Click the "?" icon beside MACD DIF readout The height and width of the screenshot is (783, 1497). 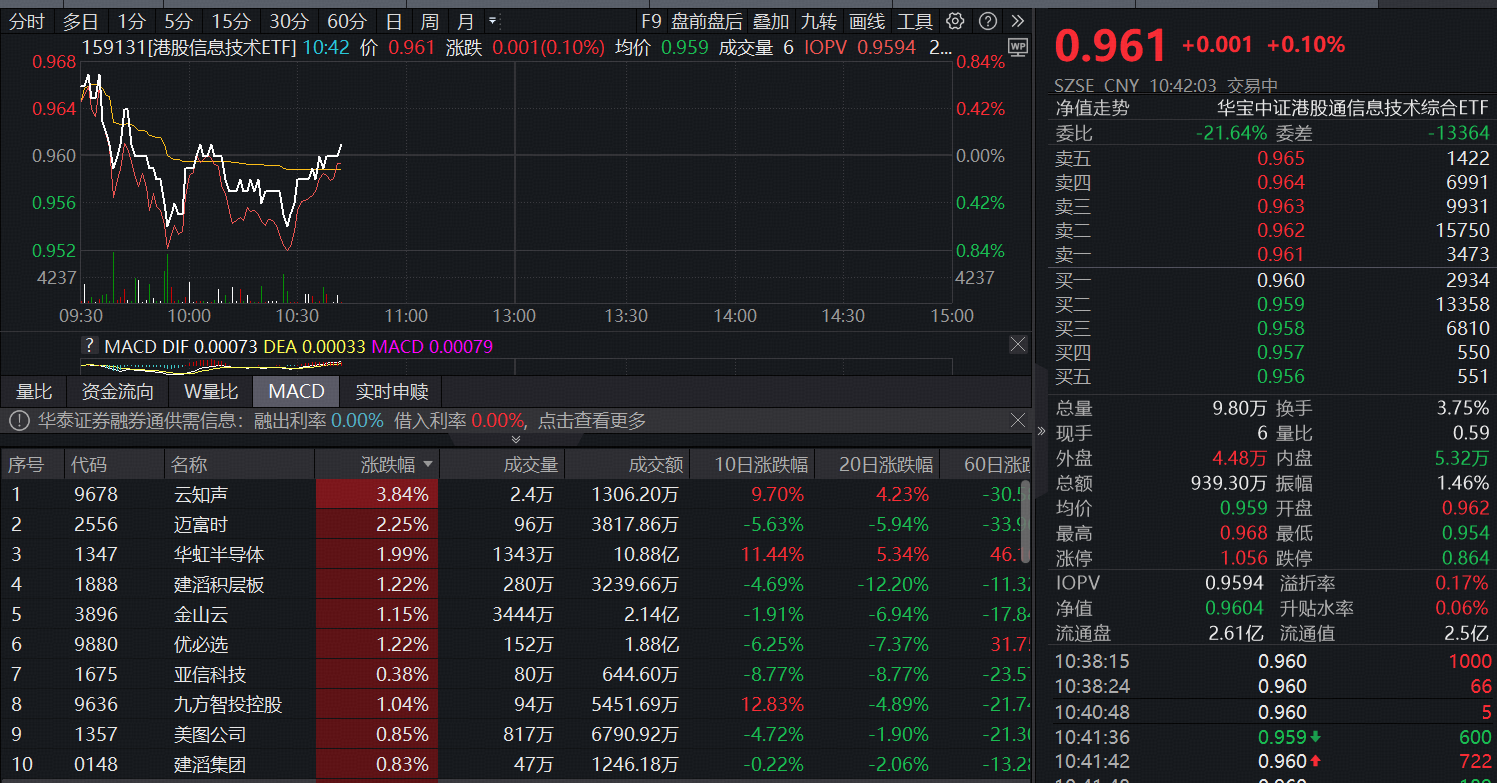tap(92, 344)
